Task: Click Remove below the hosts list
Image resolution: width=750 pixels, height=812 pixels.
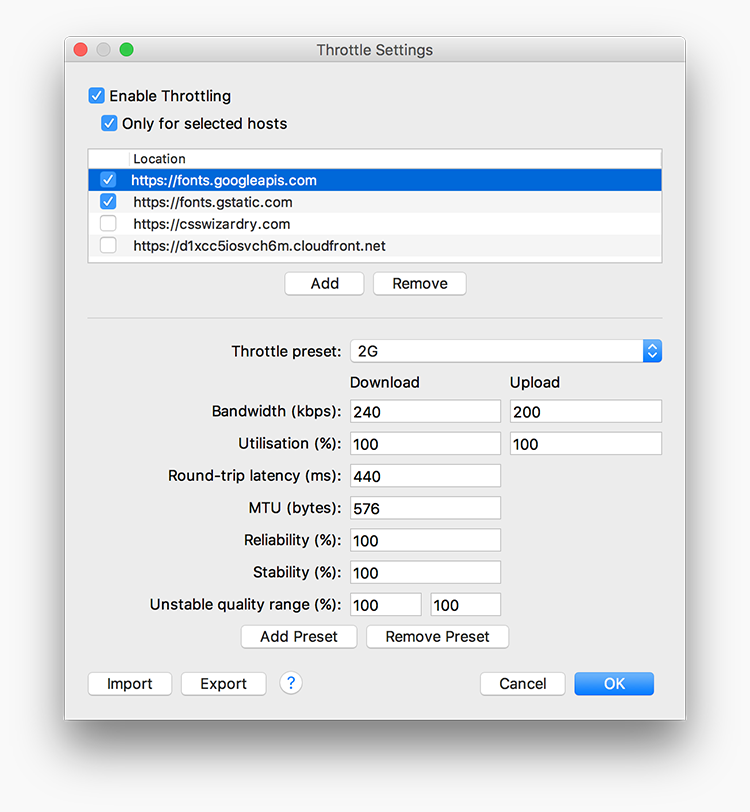Action: 419,284
